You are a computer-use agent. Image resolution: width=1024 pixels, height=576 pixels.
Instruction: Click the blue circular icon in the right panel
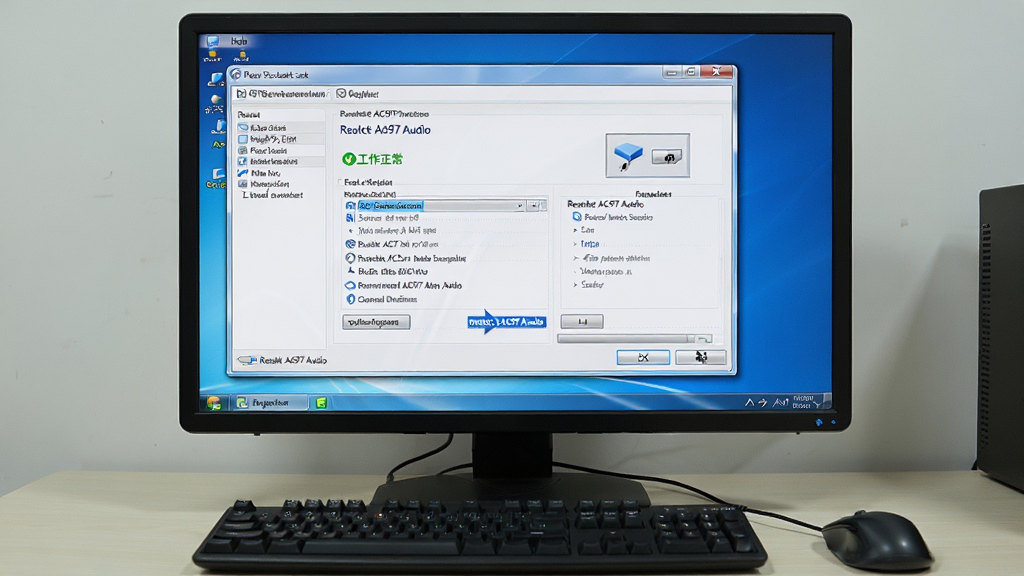click(577, 217)
